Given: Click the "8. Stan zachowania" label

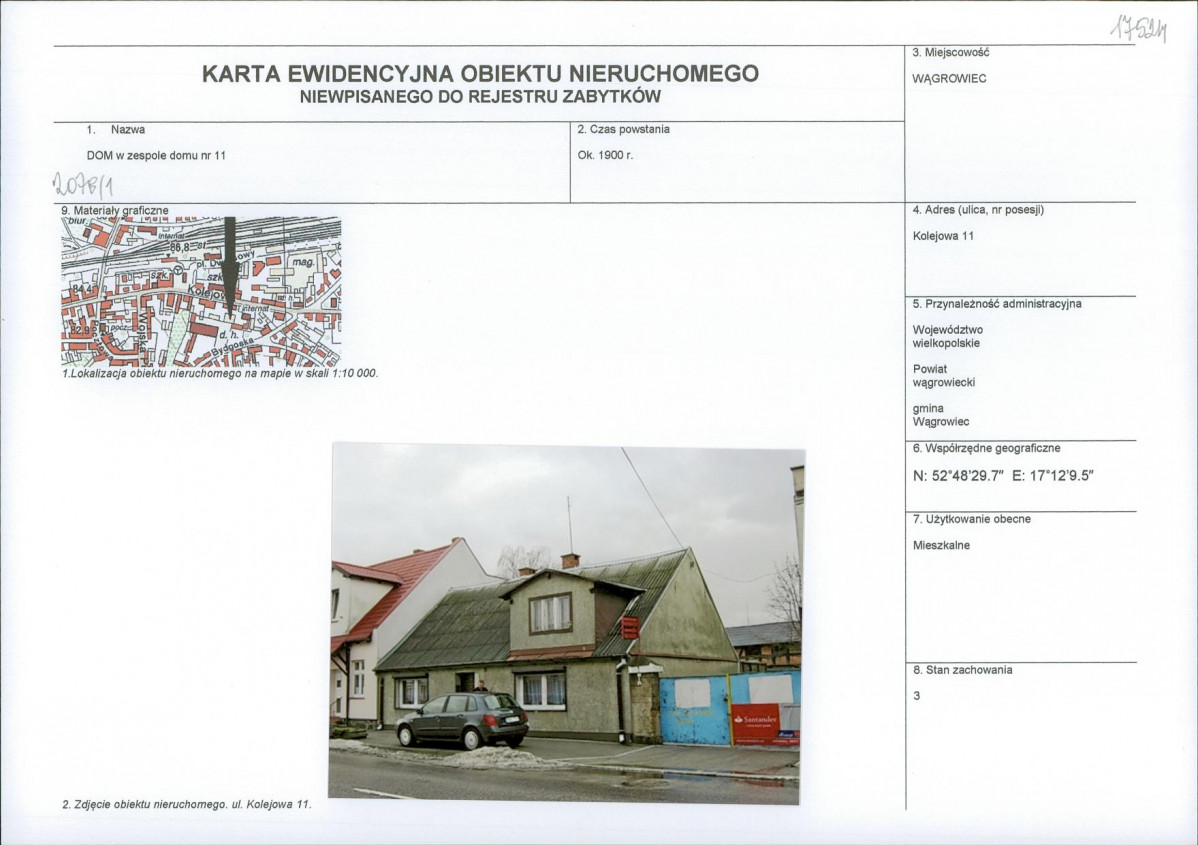Looking at the screenshot, I should point(963,670).
